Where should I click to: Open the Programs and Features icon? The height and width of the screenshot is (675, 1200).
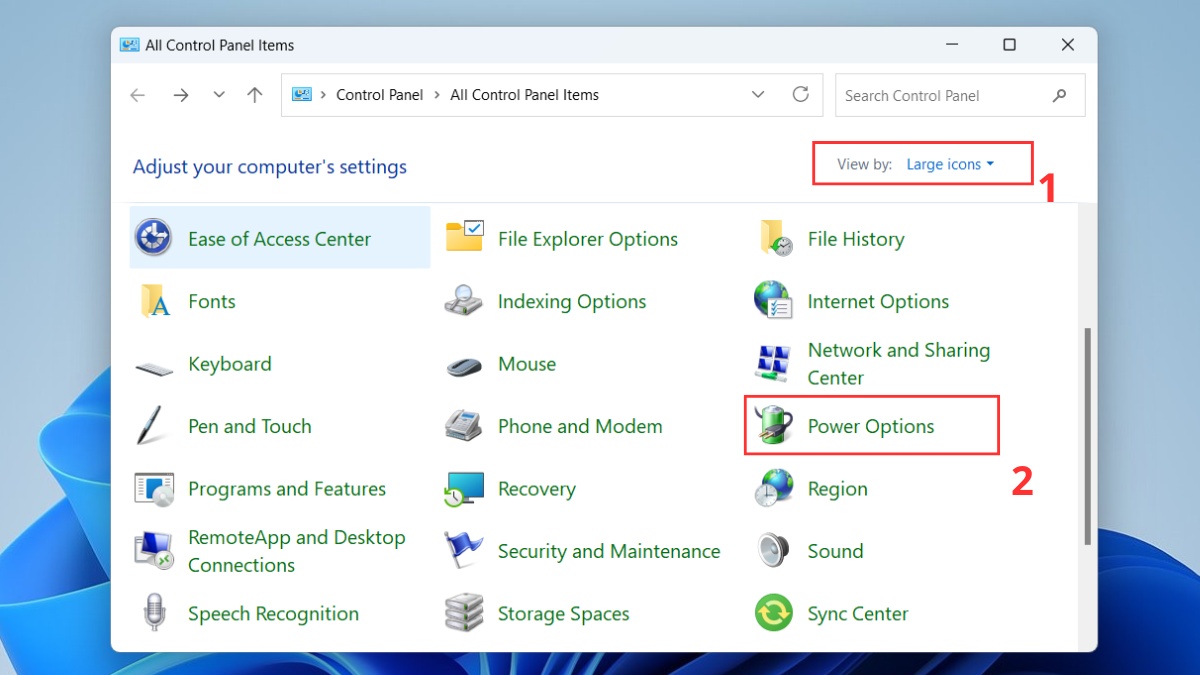(x=154, y=489)
